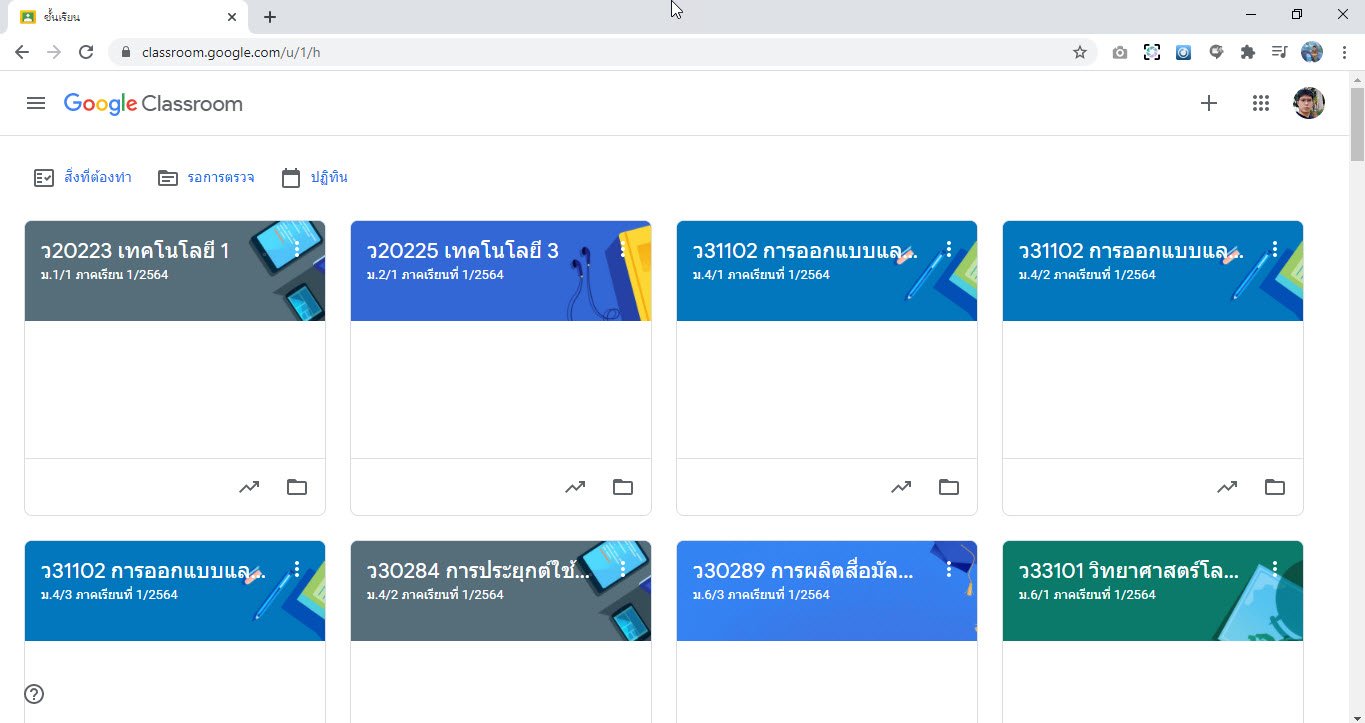Click the scrollbar up arrow
The width and height of the screenshot is (1365, 723).
click(x=1357, y=78)
